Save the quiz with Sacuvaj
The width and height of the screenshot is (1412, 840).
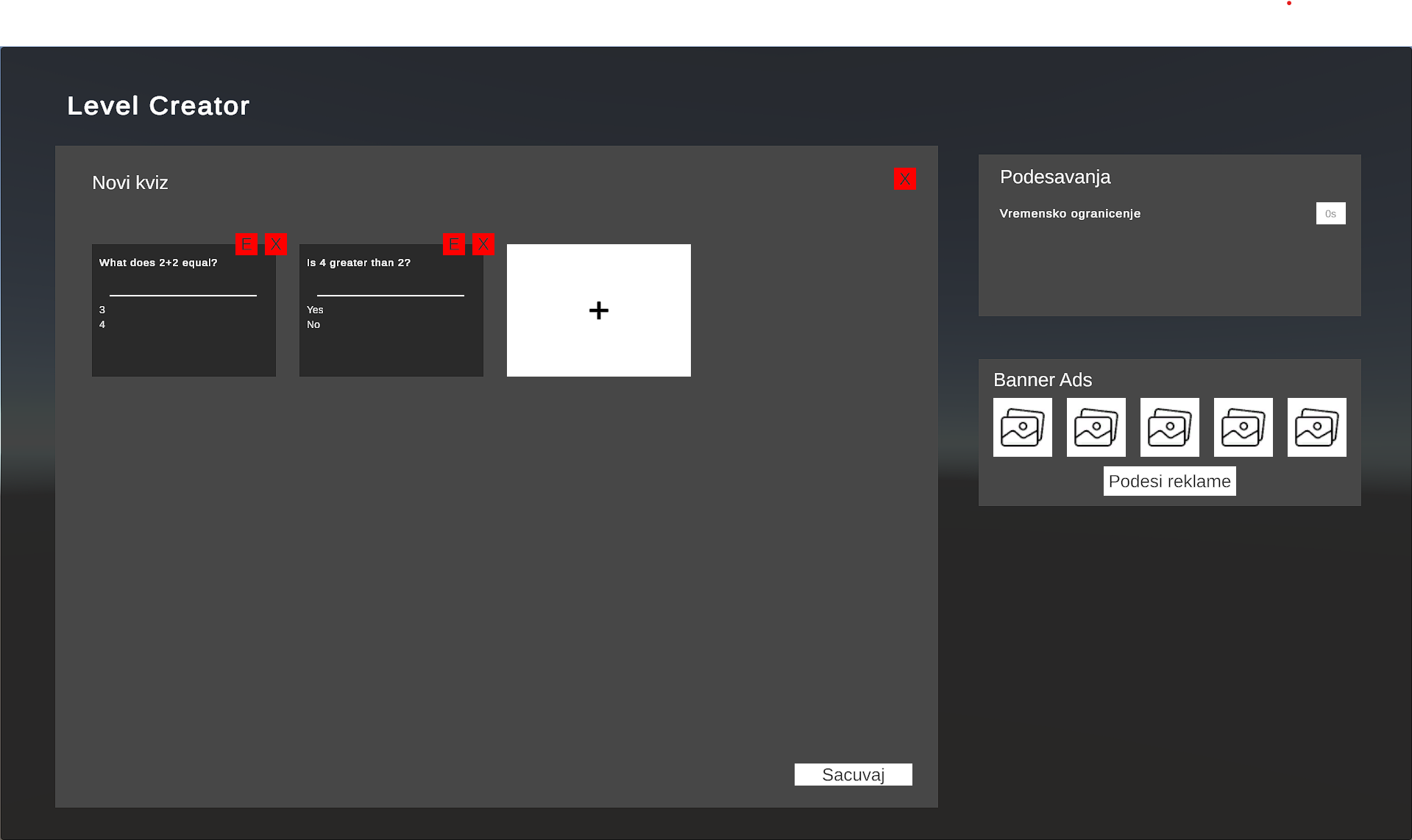(854, 775)
